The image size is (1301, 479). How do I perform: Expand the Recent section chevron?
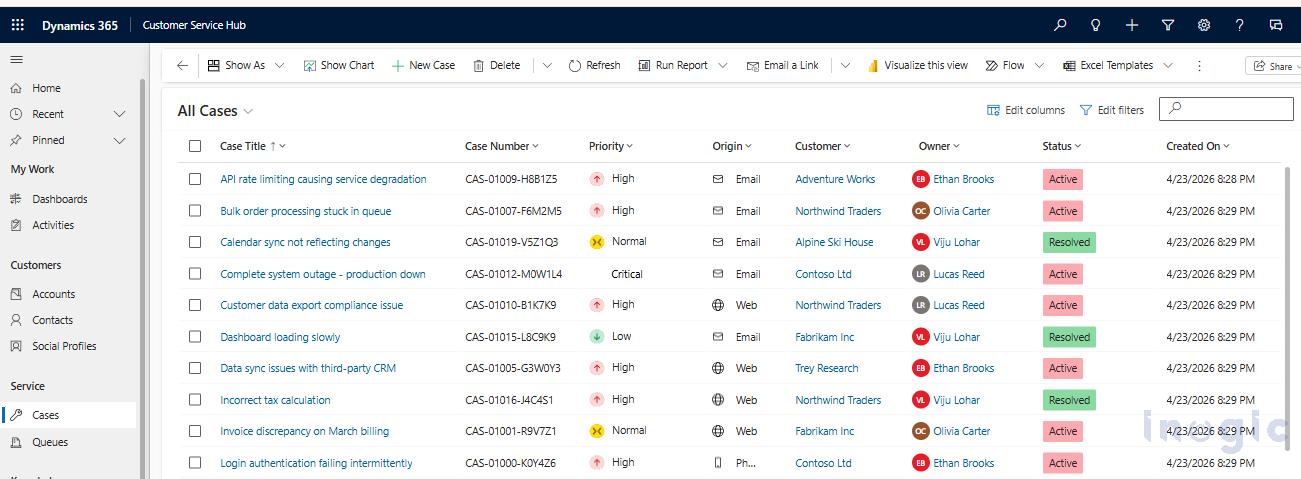(x=120, y=114)
